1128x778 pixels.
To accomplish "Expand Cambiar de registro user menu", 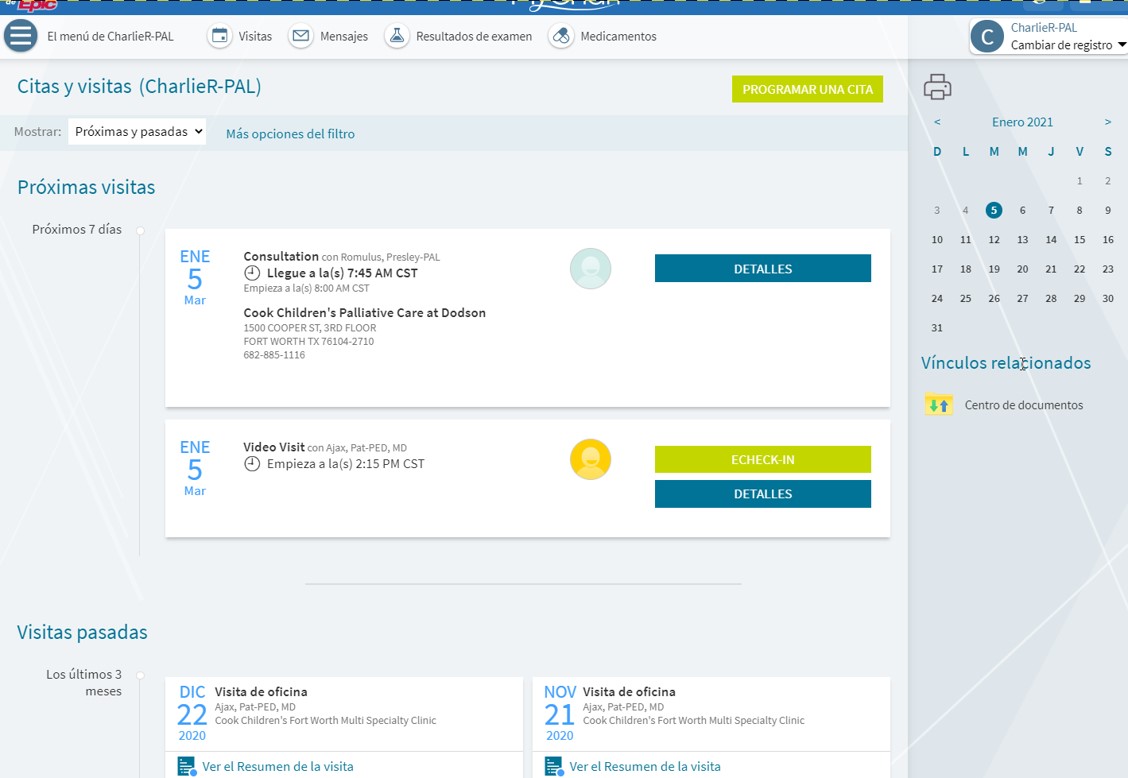I will (x=1065, y=45).
